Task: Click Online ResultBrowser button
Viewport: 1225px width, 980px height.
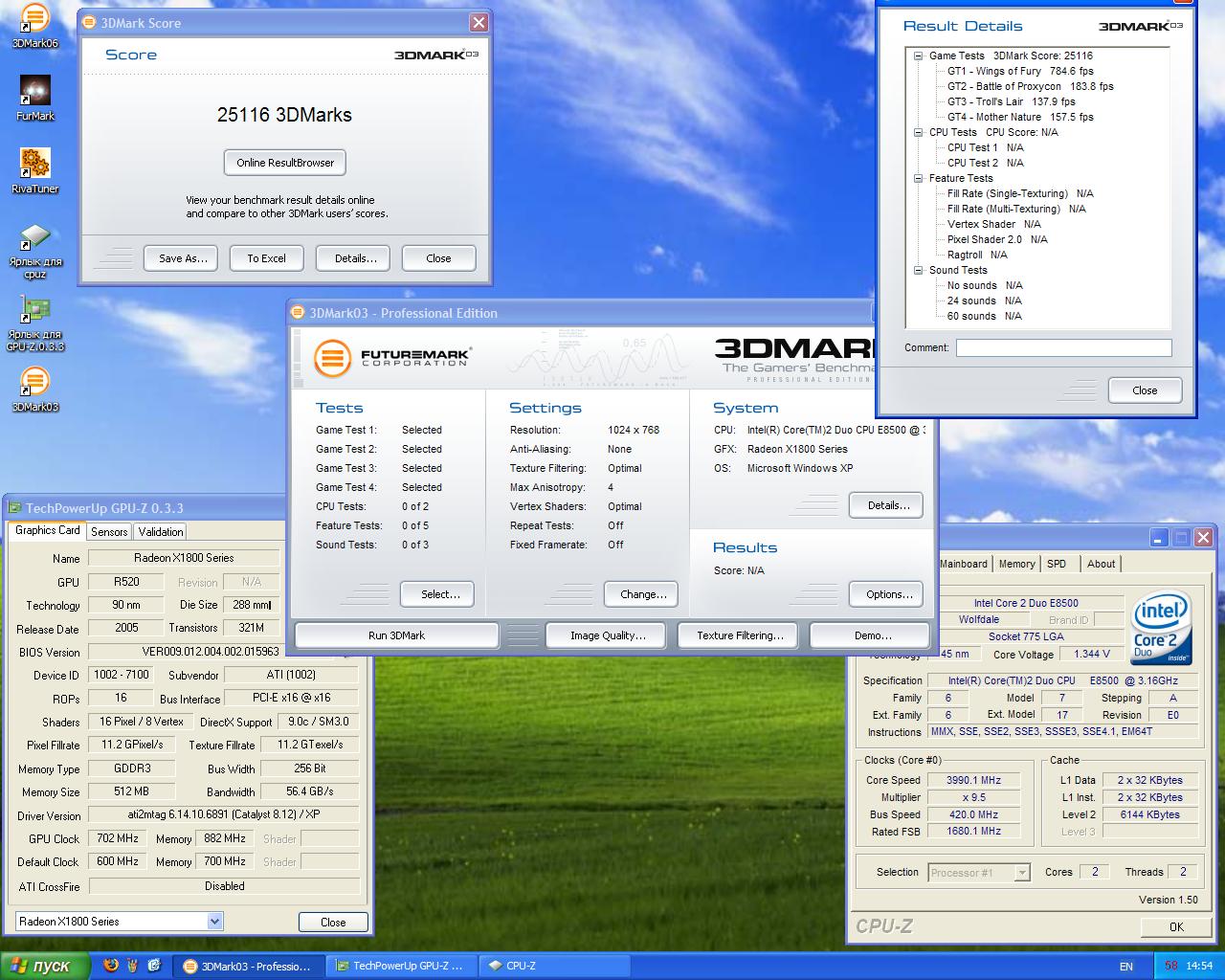Action: click(285, 163)
